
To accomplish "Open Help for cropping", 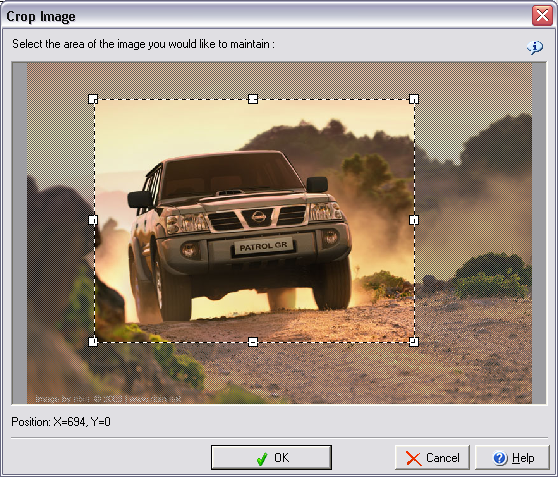I will (512, 458).
